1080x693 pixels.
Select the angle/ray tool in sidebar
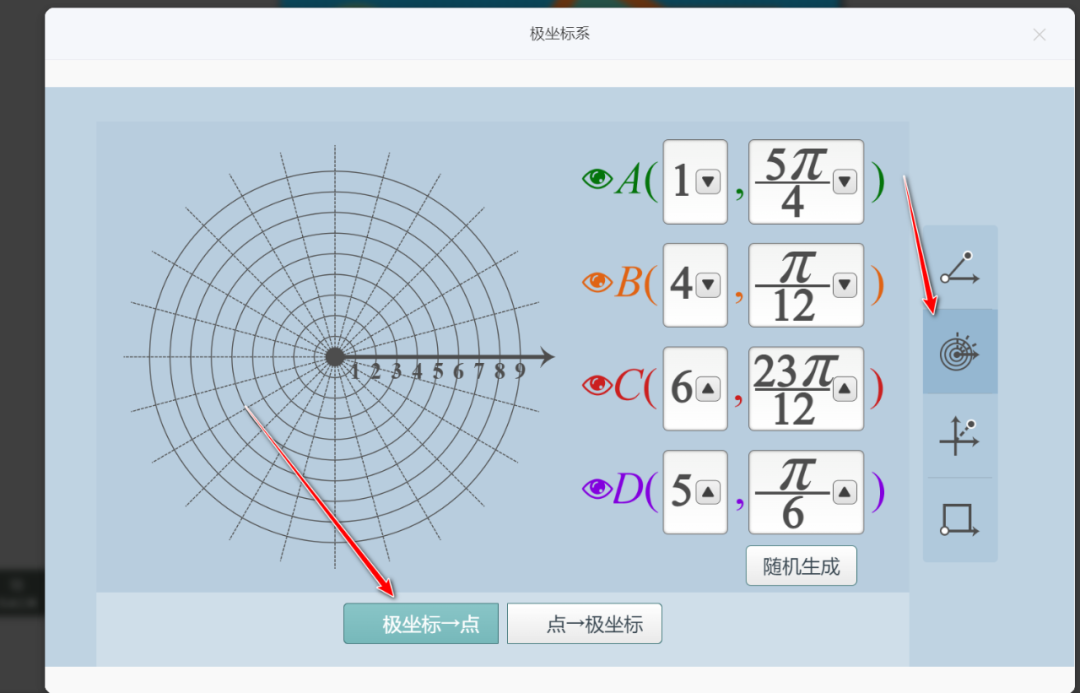pyautogui.click(x=959, y=265)
